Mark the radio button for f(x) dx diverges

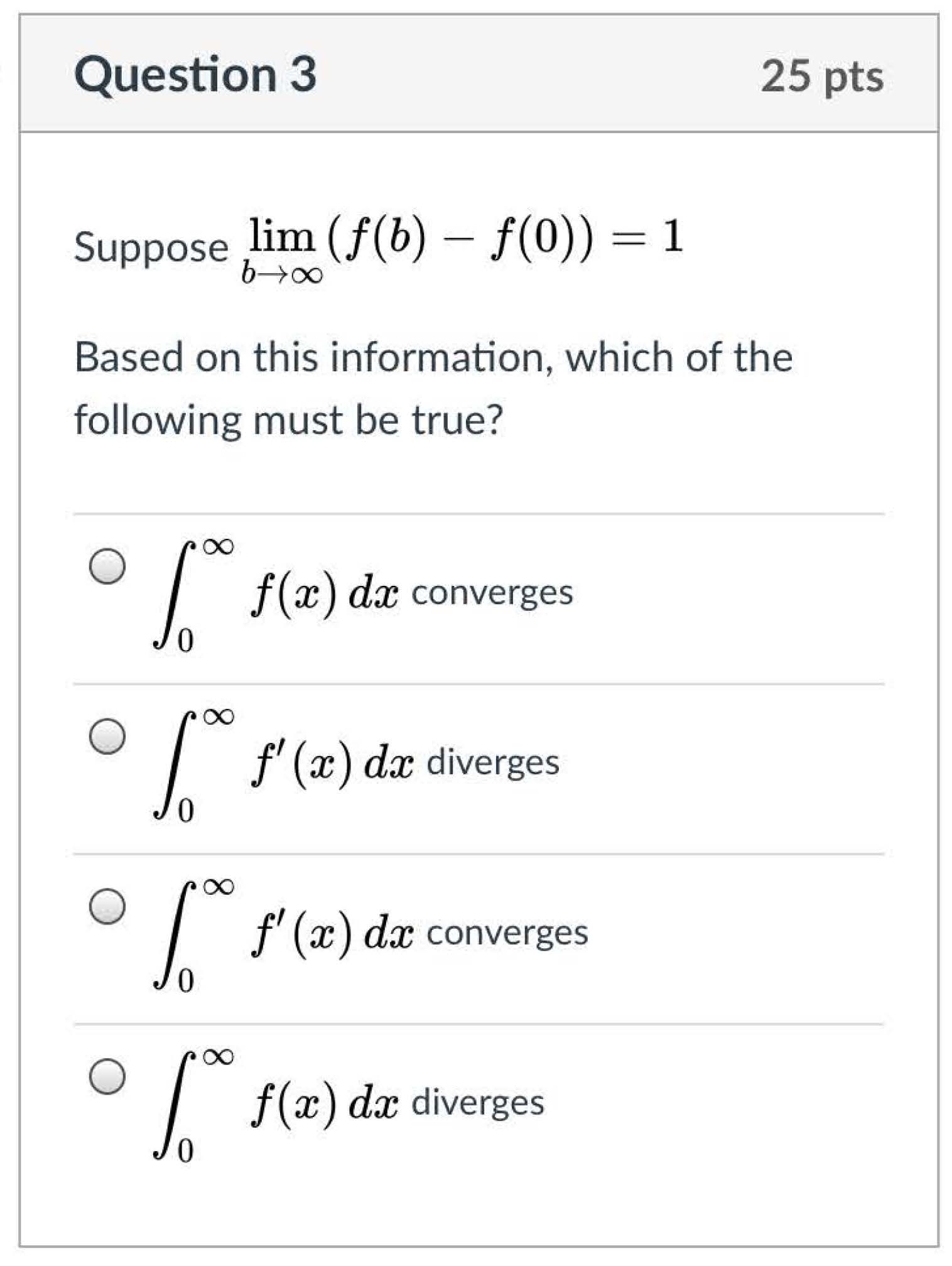click(107, 1076)
